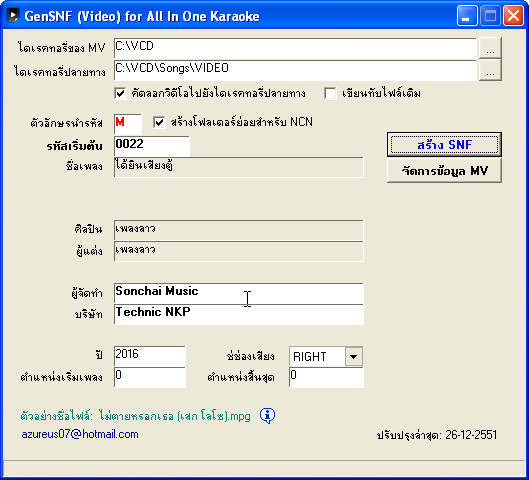Click the composer field below artist
Screen dimensions: 529x480
239,251
